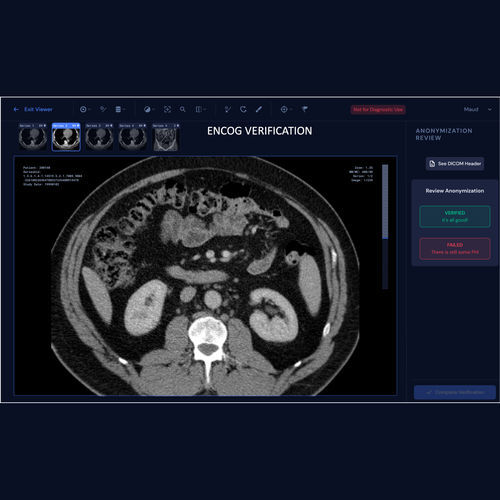
Task: Click the flag tool at toolbar end
Action: point(305,109)
